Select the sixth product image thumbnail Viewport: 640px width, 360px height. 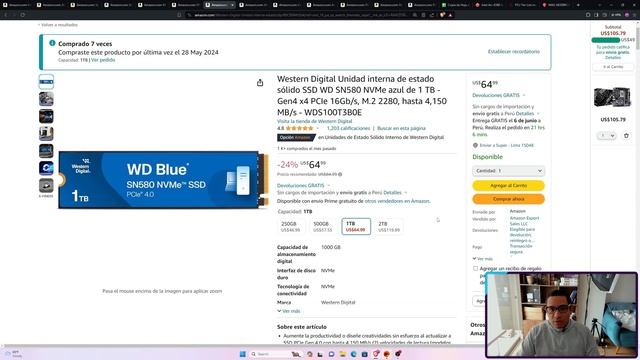coord(46,168)
